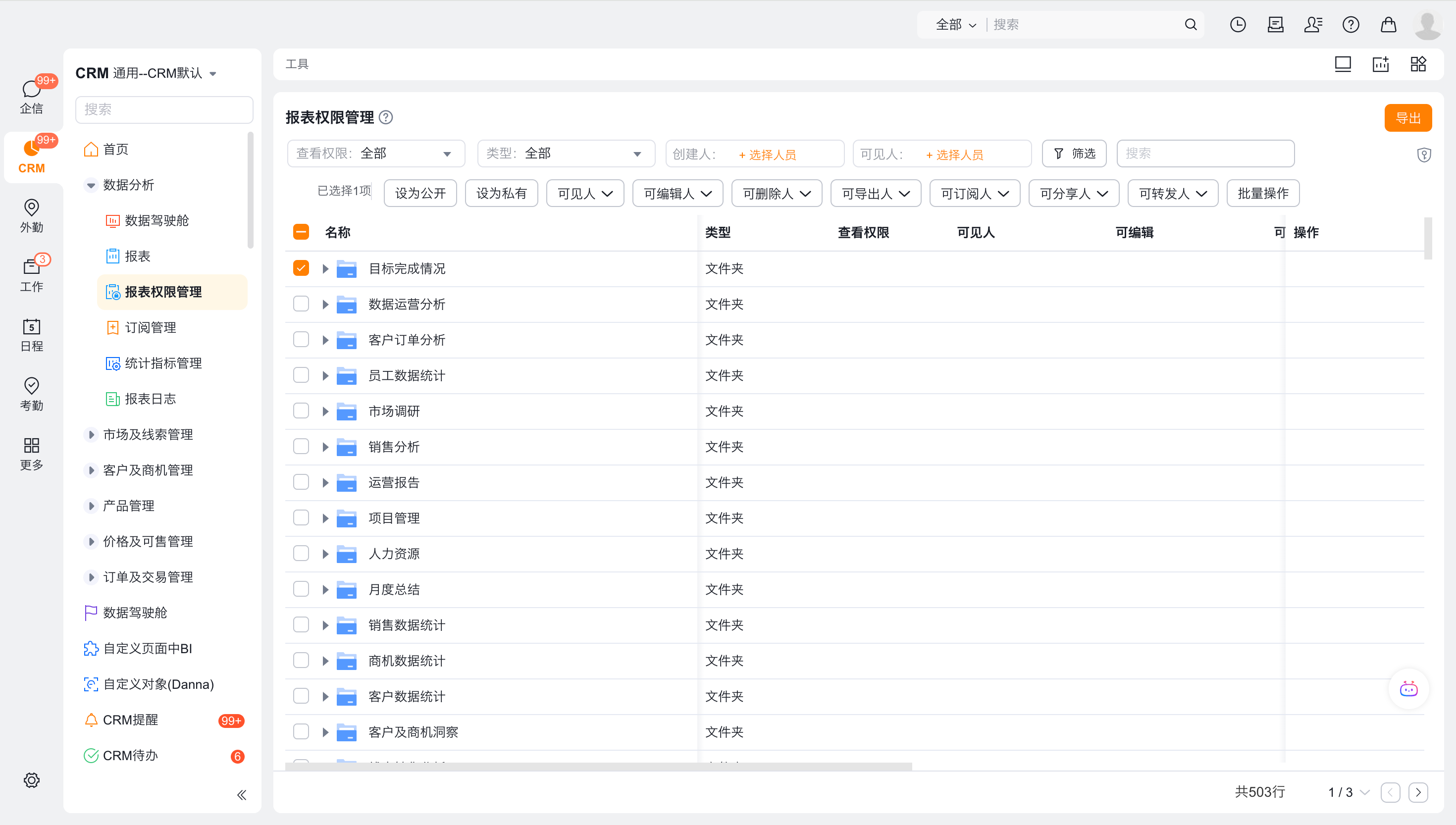Image resolution: width=1456 pixels, height=825 pixels.
Task: Click the 设为公开 button
Action: coord(420,193)
